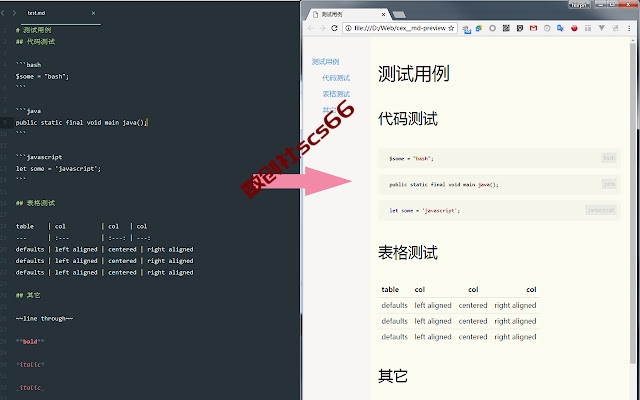
Task: Jump to 表格测试 from sidebar outline
Action: [x=336, y=94]
